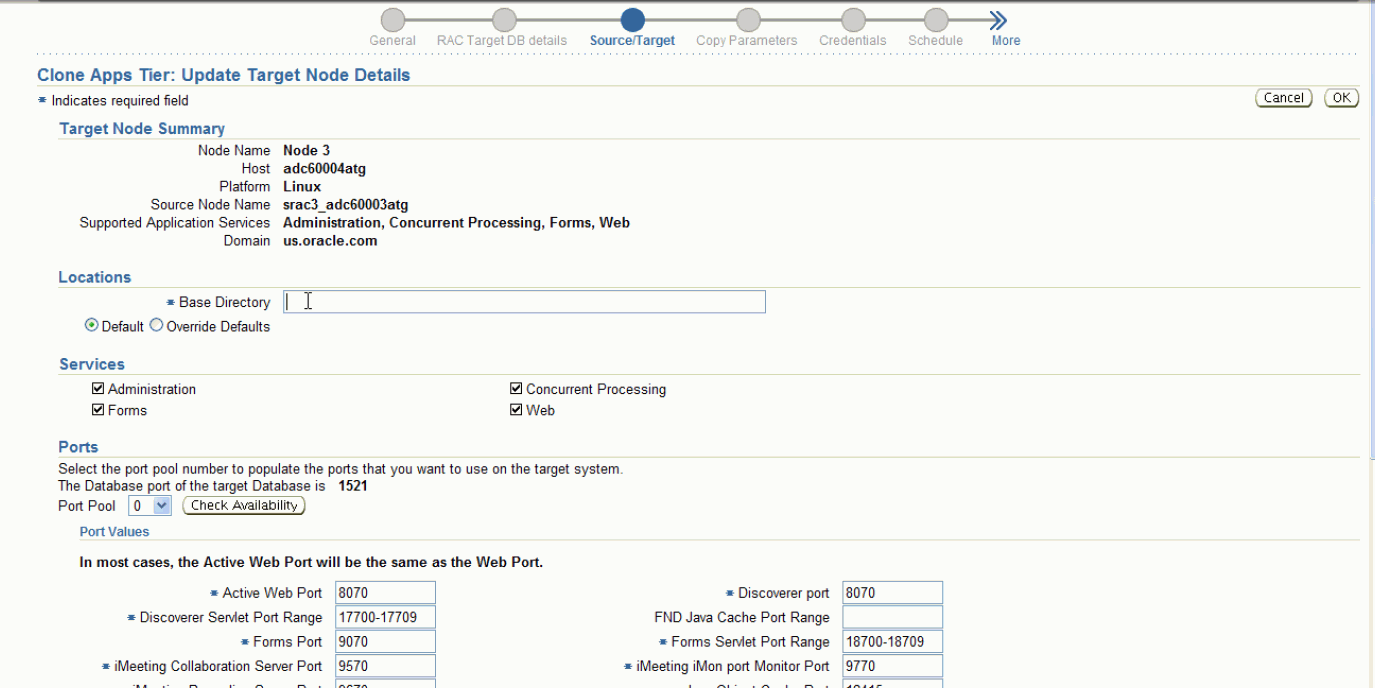Open the Port Pool dropdown
This screenshot has width=1375, height=688.
150,506
